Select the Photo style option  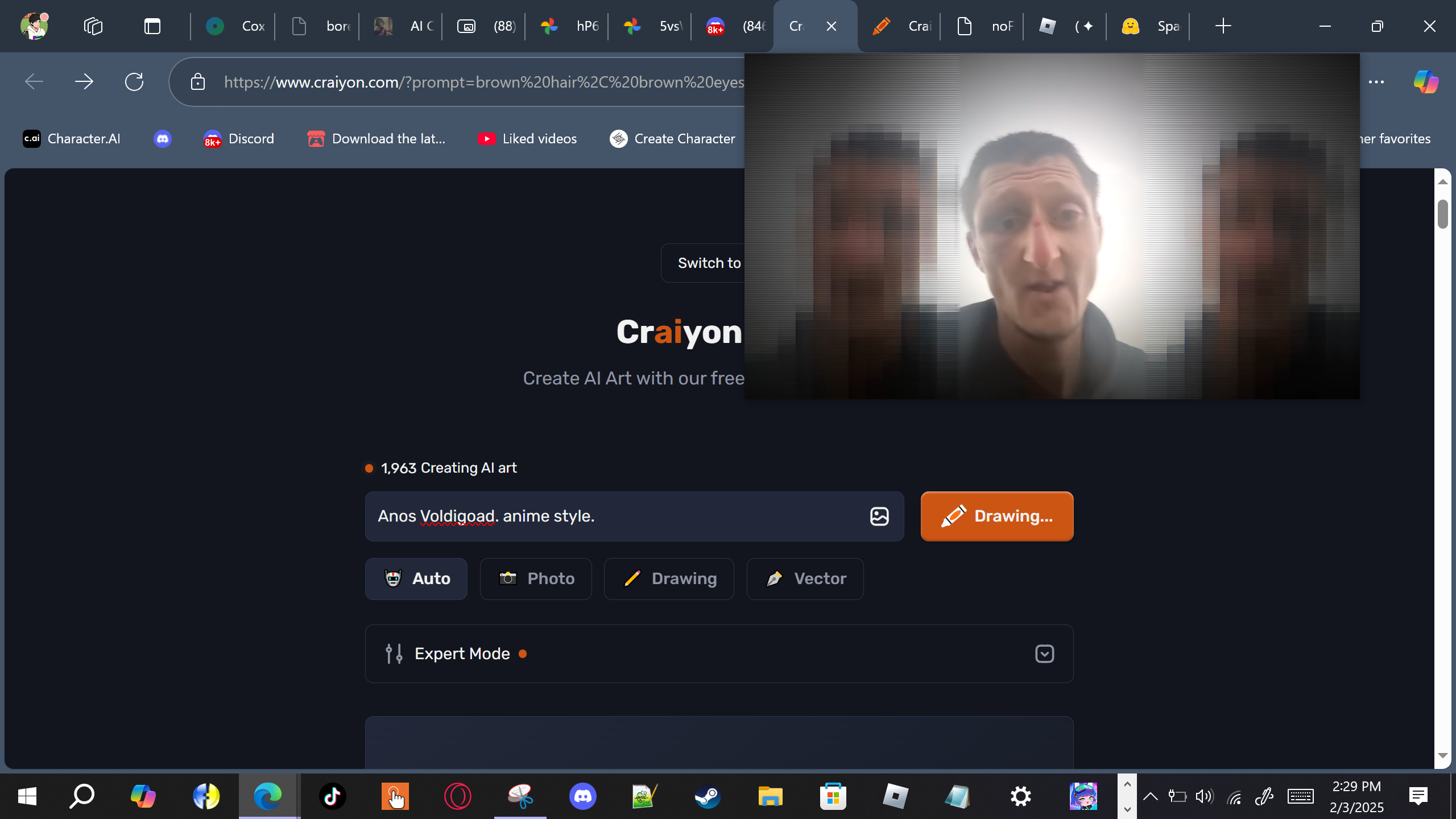coord(536,579)
